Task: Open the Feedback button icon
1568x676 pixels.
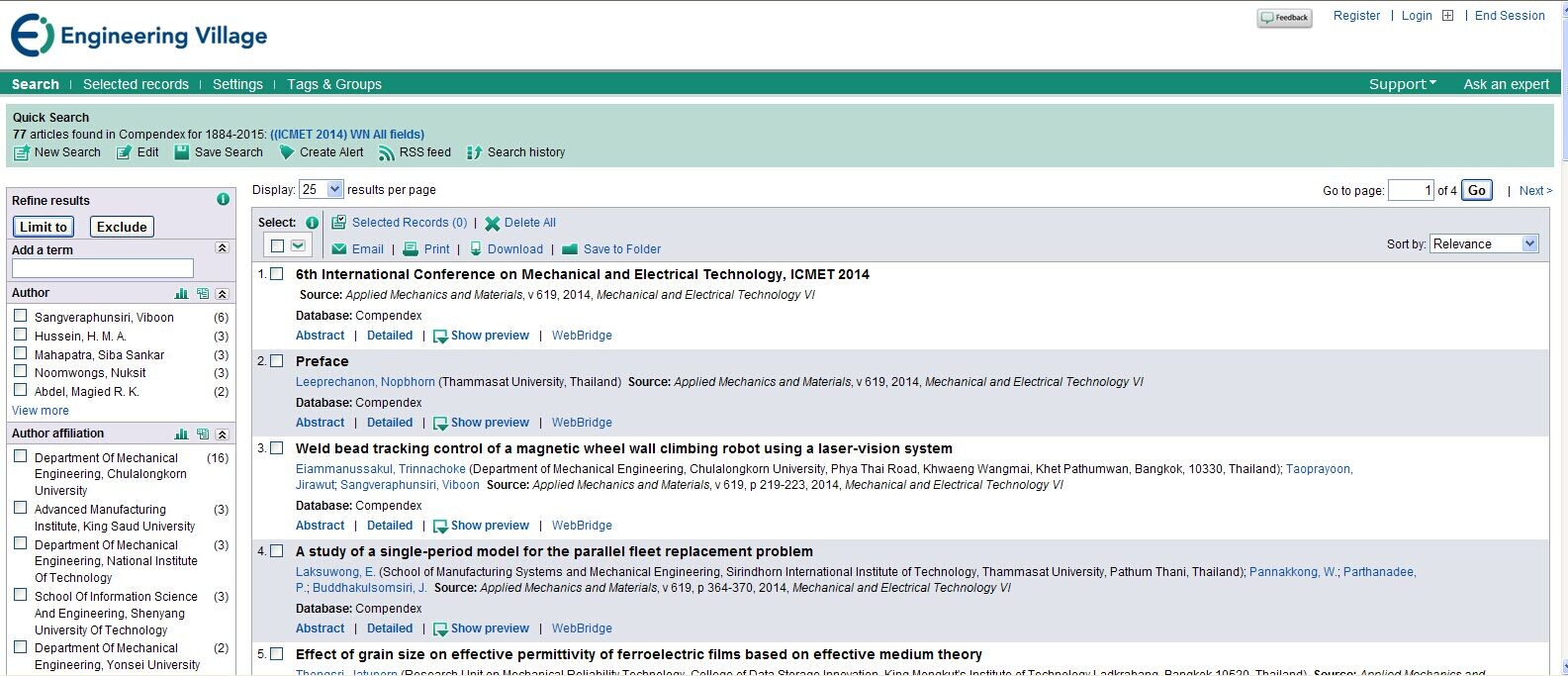Action: (1284, 18)
